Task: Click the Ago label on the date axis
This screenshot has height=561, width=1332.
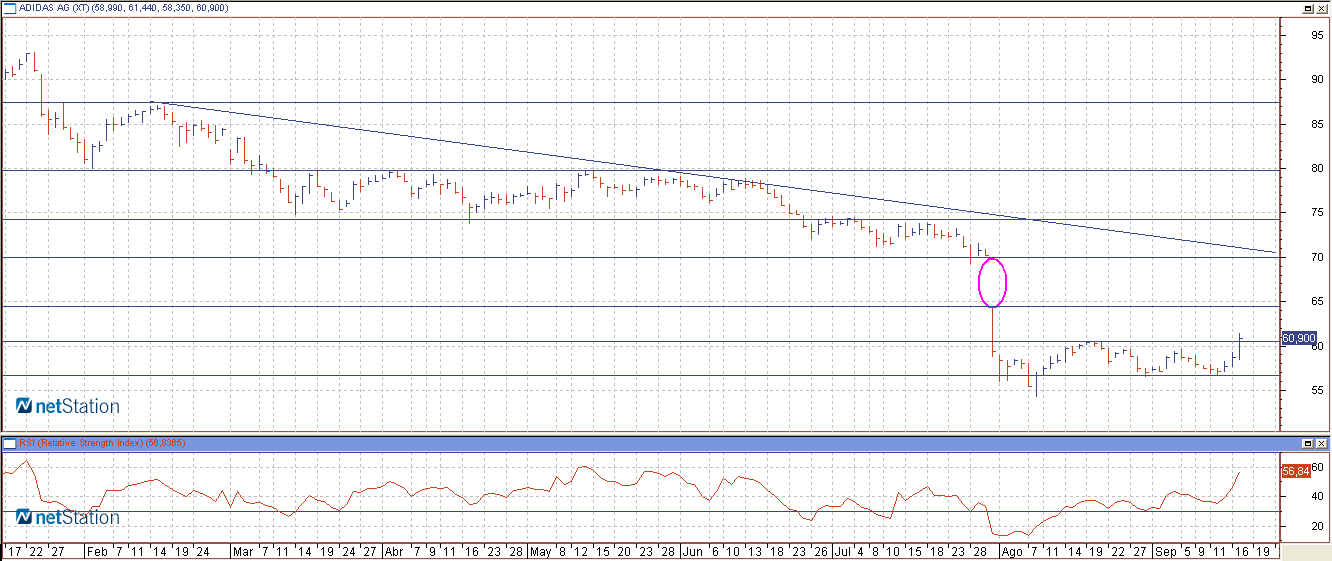Action: coord(1012,551)
